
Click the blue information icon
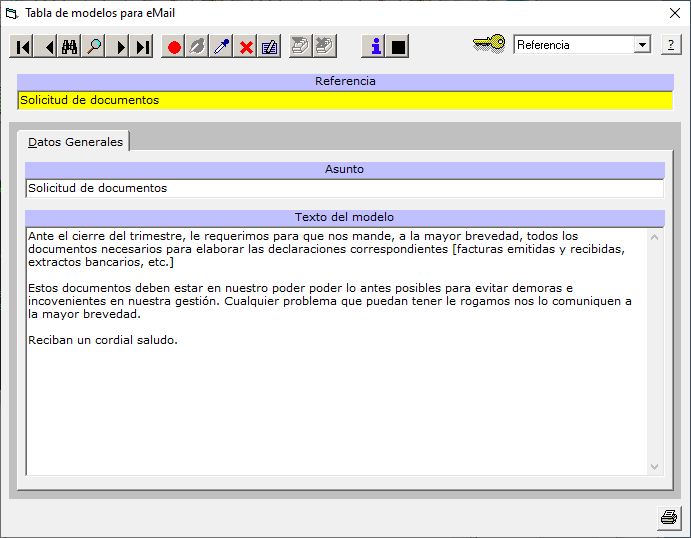click(374, 47)
